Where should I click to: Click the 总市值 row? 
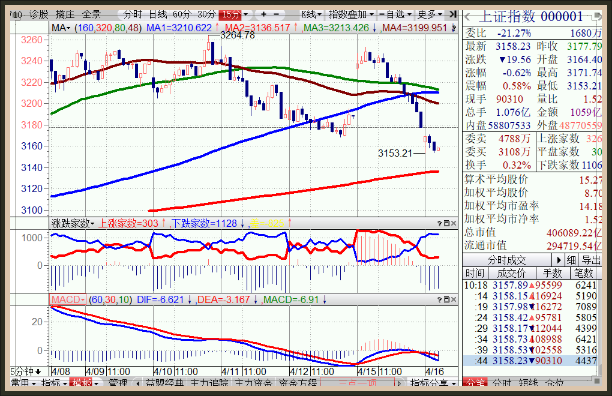[532, 233]
